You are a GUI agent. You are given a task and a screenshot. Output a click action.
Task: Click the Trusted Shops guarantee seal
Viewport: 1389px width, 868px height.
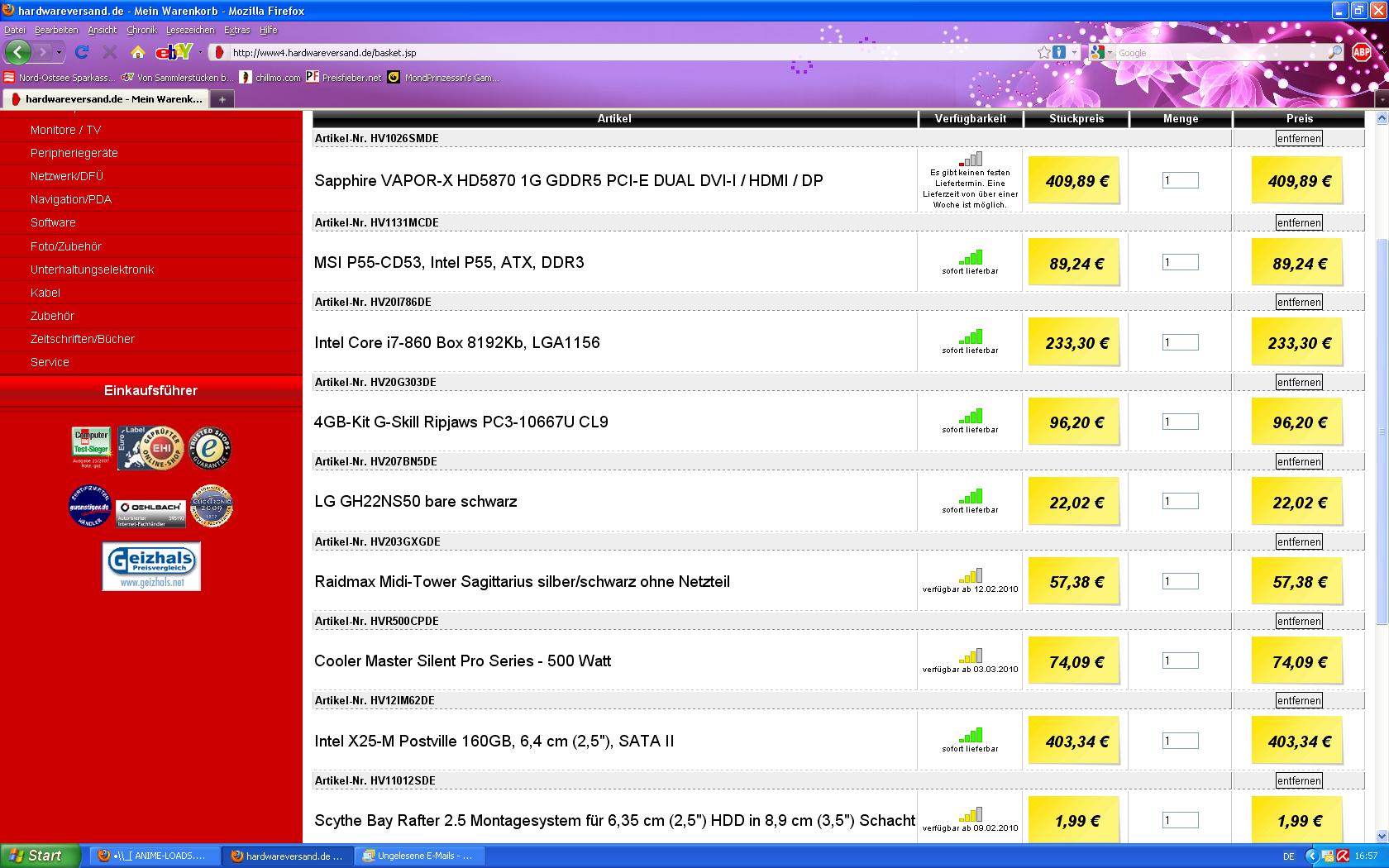coord(210,448)
